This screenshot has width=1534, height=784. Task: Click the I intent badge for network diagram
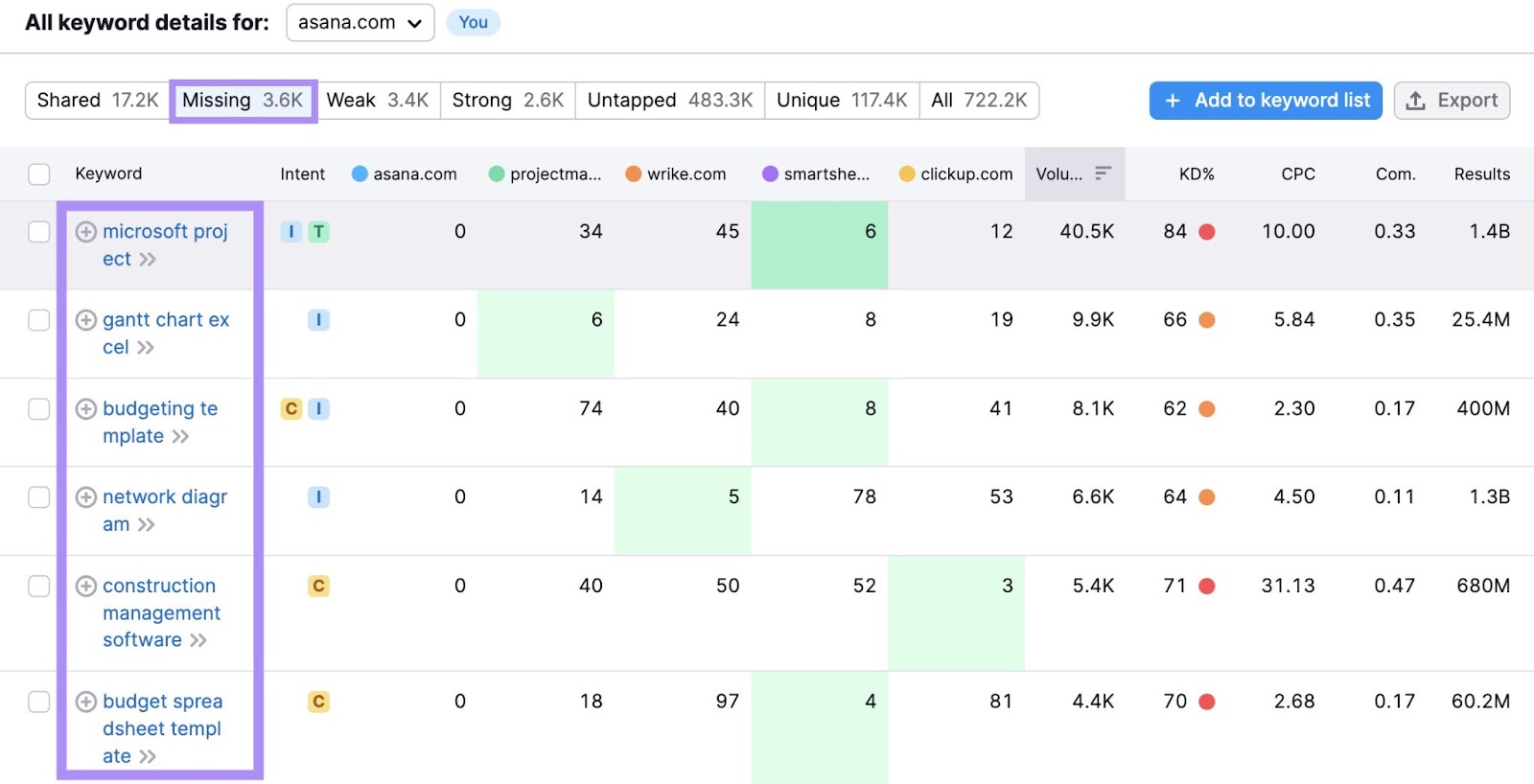318,497
